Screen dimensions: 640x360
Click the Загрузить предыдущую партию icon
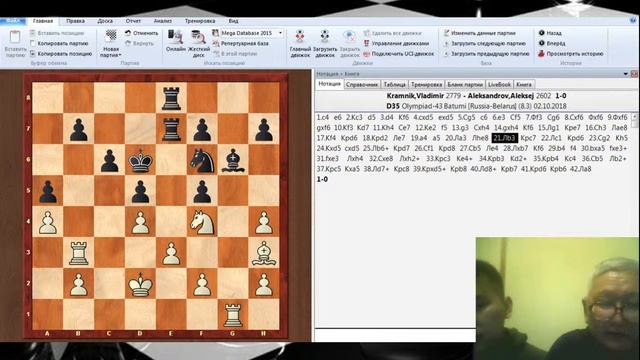tap(446, 53)
